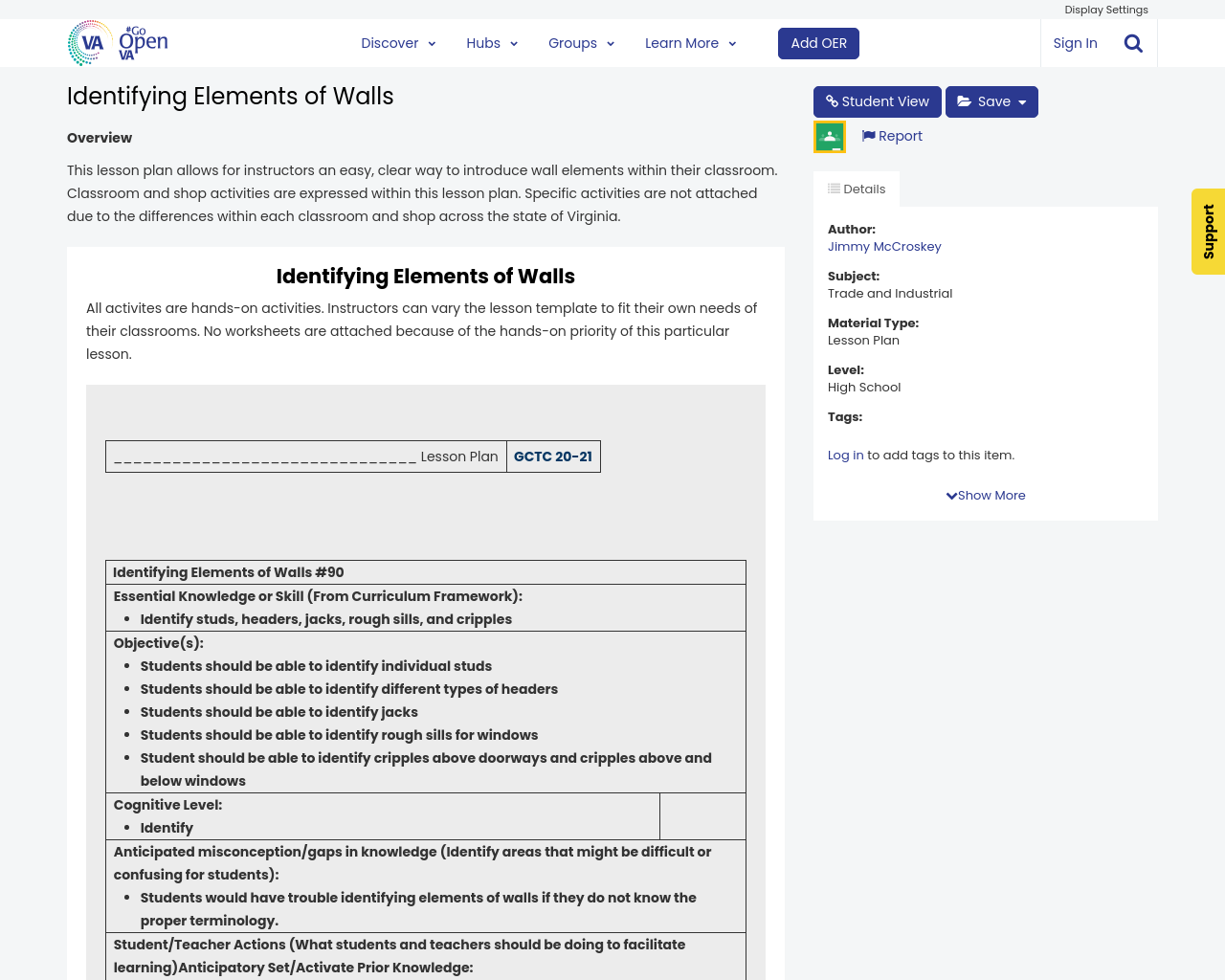Click the GoOpenVA logo

click(x=118, y=43)
